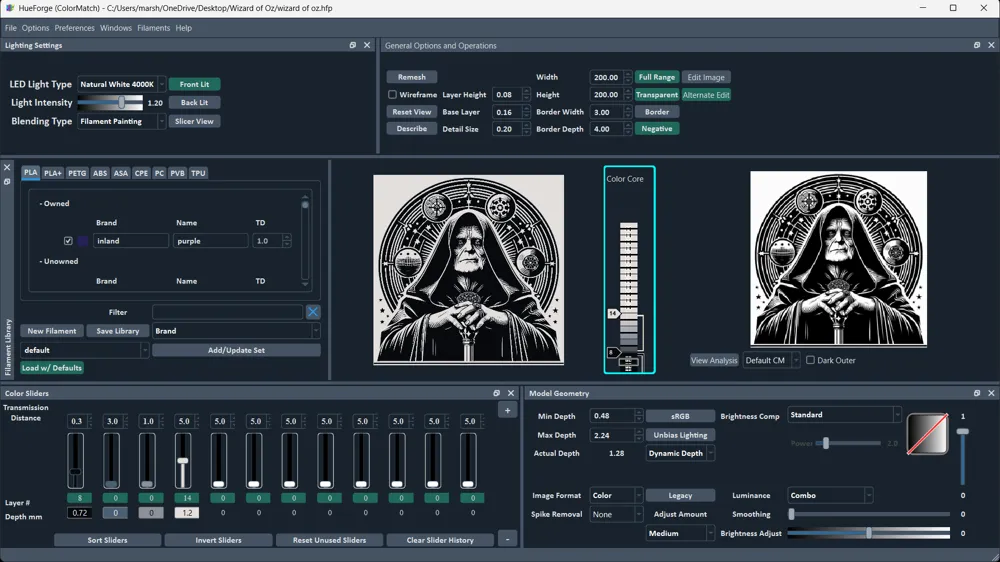Open Dynamic Depth dropdown

coord(680,454)
